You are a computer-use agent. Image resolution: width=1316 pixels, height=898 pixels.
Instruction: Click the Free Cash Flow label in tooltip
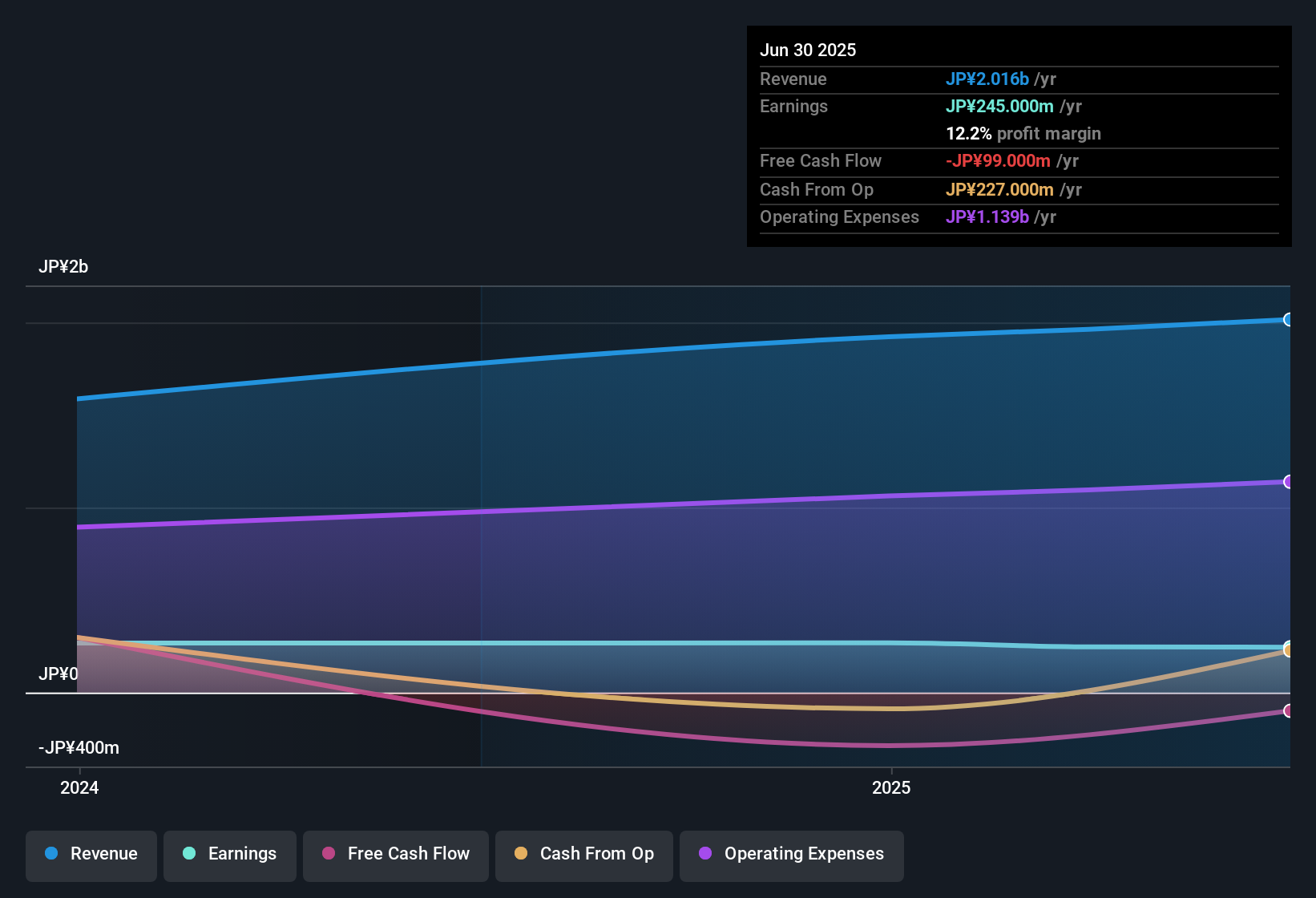point(821,161)
